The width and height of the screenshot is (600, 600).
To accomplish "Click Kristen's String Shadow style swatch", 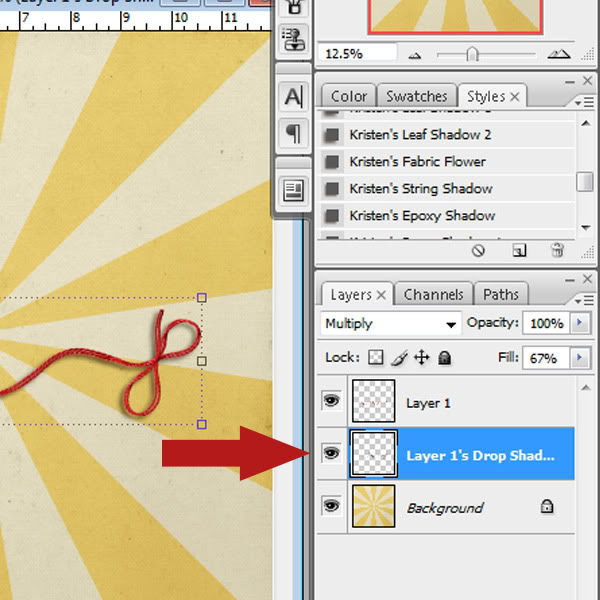I will (332, 189).
